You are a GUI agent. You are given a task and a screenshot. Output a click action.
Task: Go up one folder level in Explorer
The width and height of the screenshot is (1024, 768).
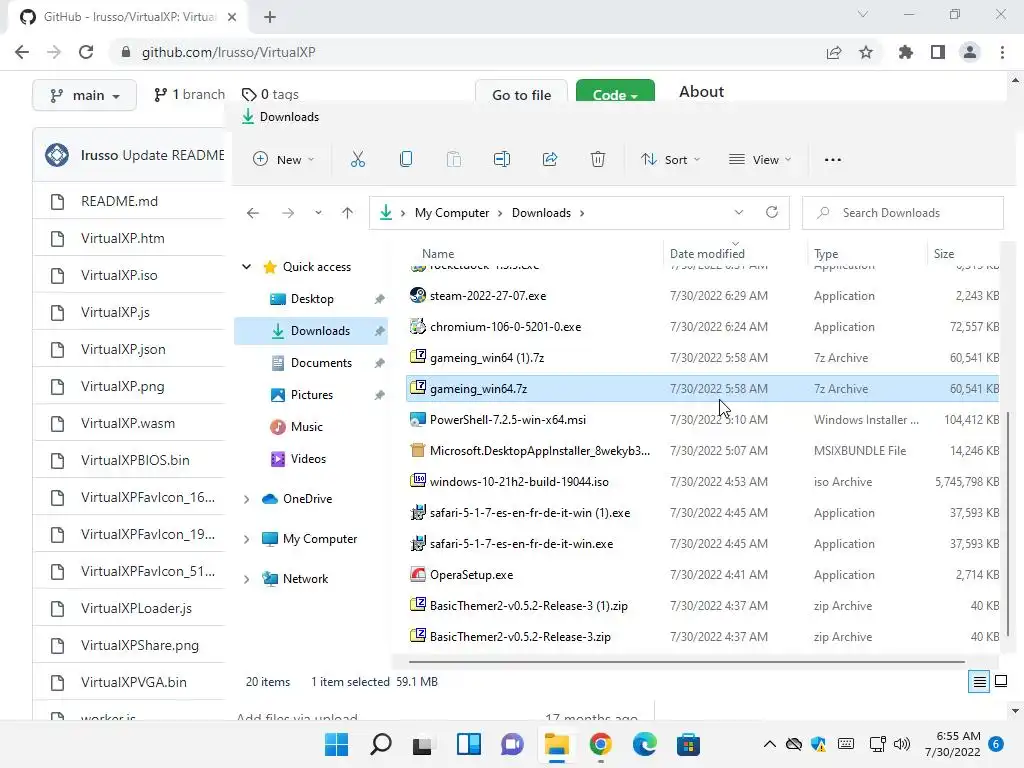pyautogui.click(x=347, y=213)
